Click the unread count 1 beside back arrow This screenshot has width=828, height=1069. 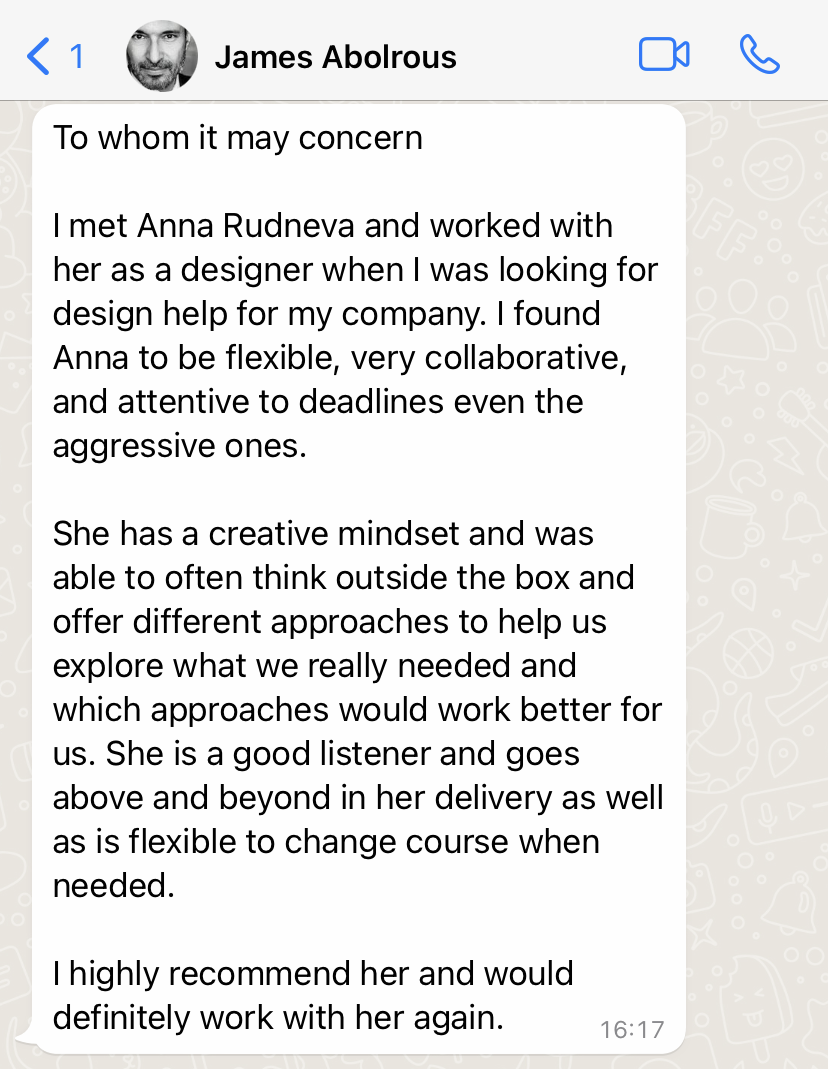tap(76, 57)
